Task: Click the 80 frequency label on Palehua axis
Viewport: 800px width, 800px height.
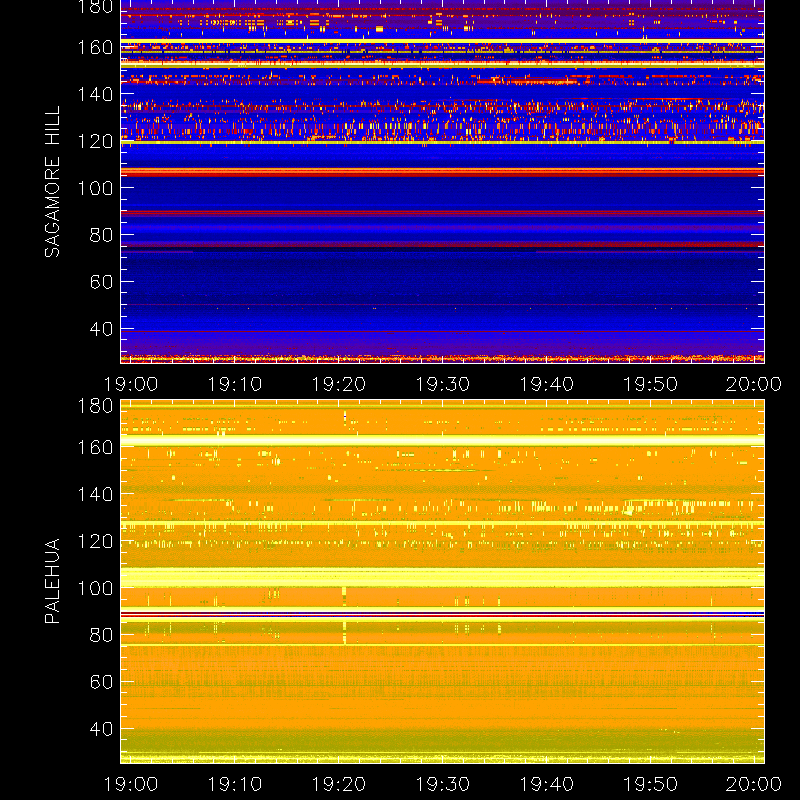Action: click(101, 635)
